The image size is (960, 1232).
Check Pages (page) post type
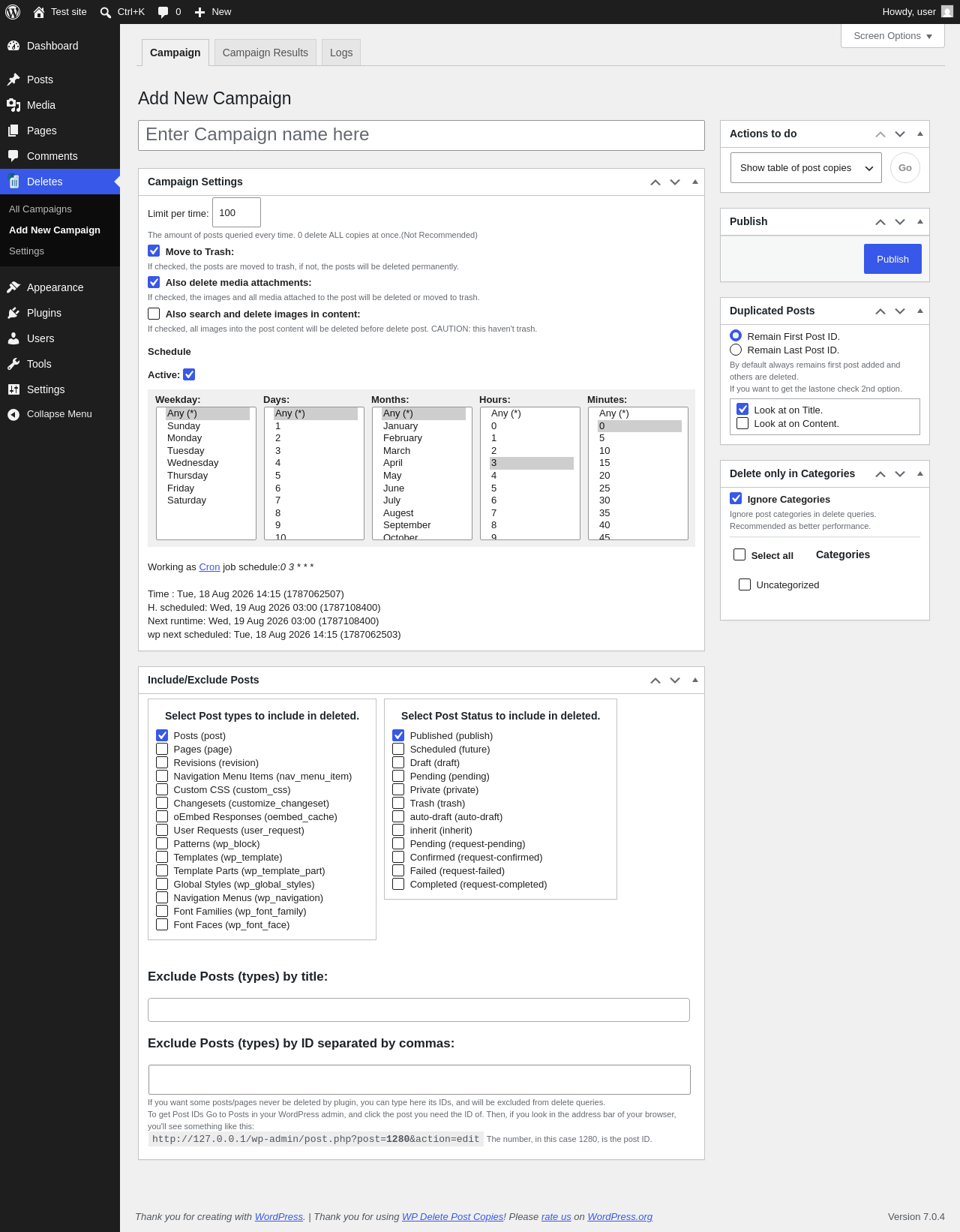point(162,749)
